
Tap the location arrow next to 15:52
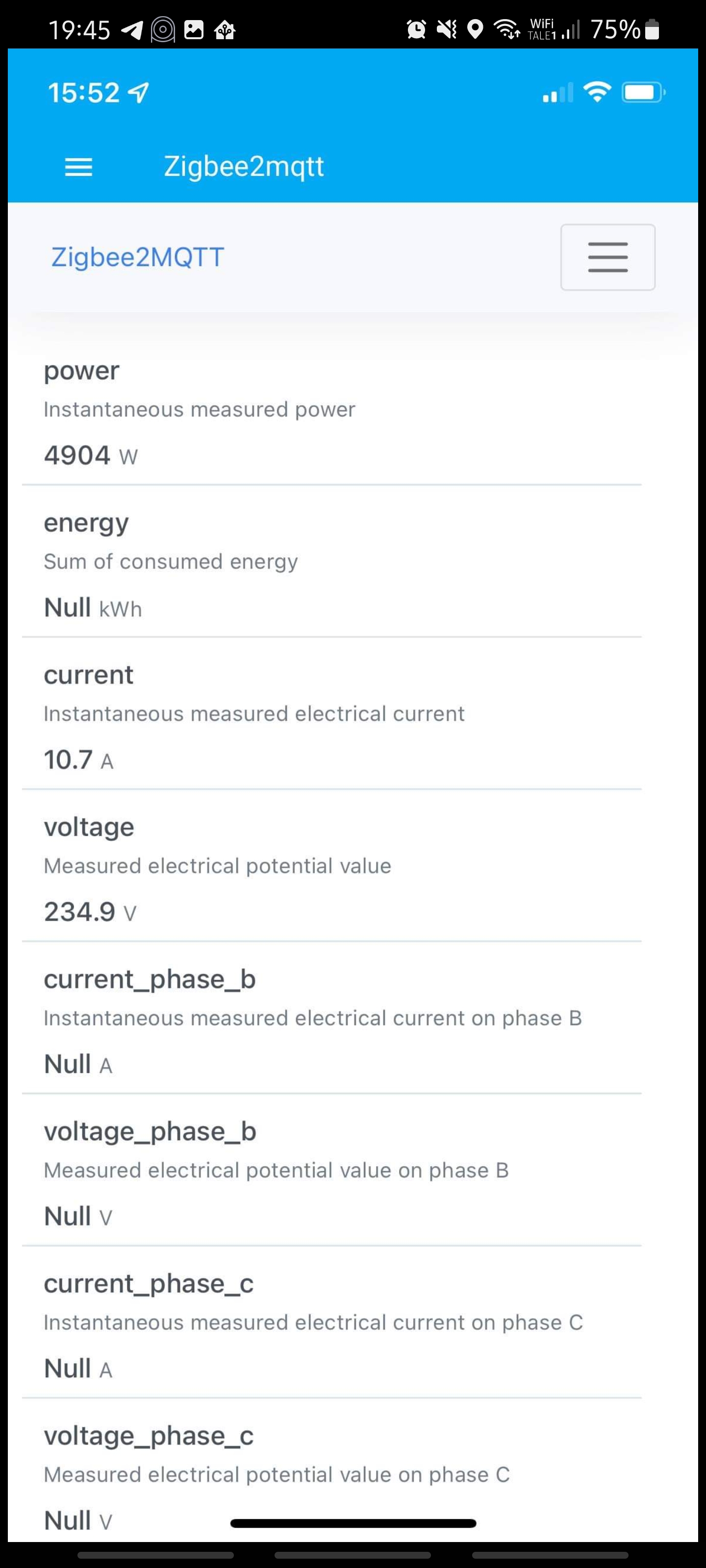139,93
